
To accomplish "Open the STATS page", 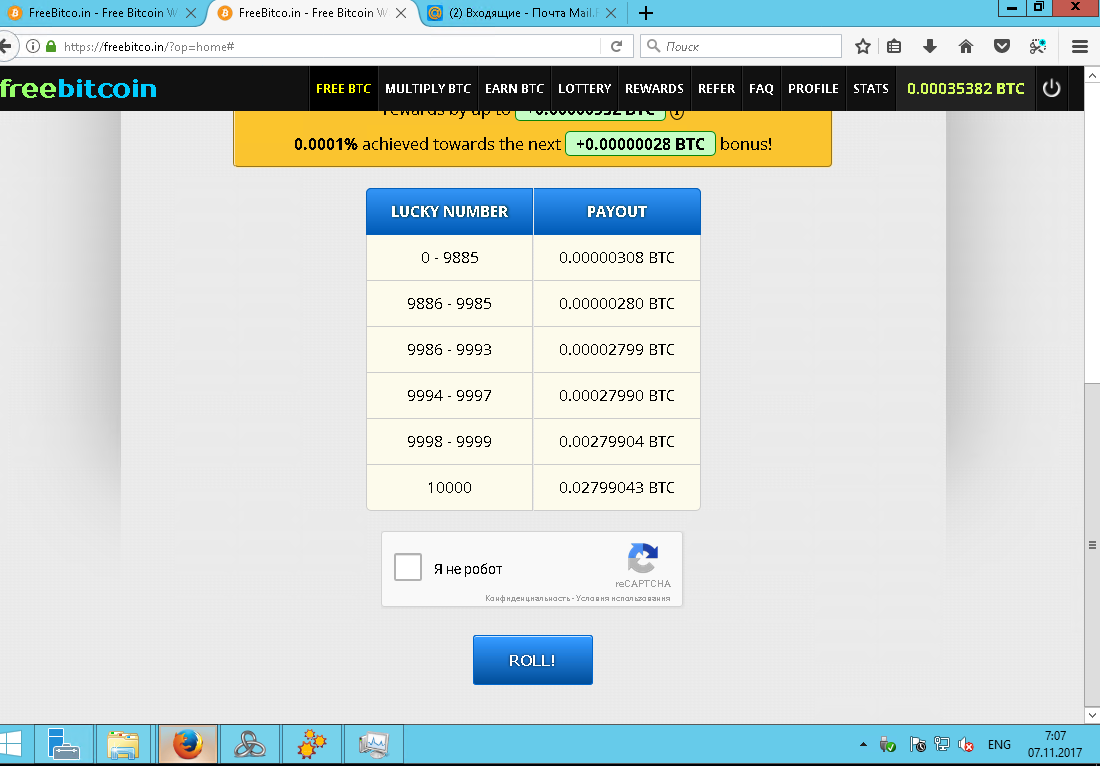I will click(x=871, y=88).
